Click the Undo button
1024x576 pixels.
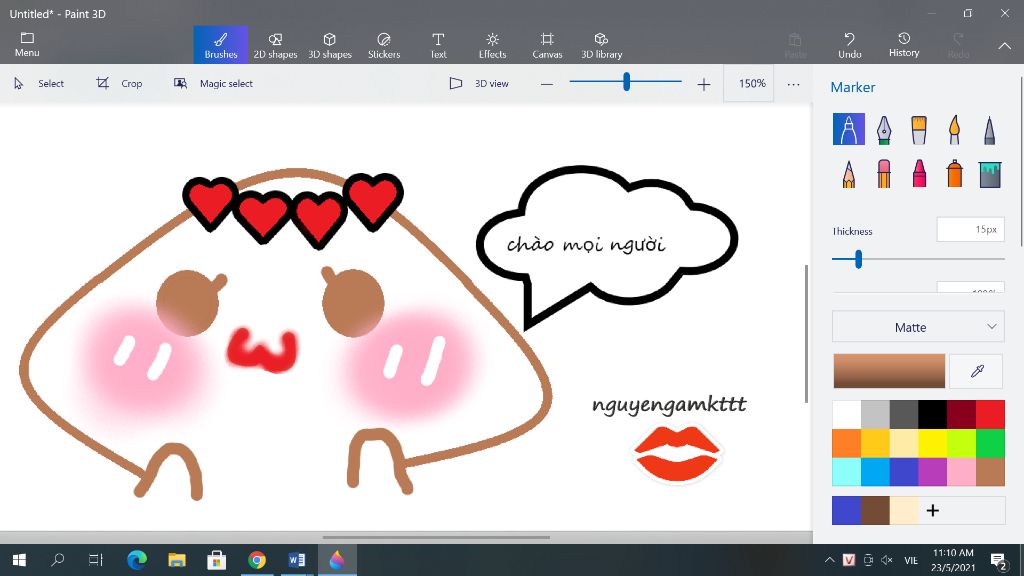point(850,45)
